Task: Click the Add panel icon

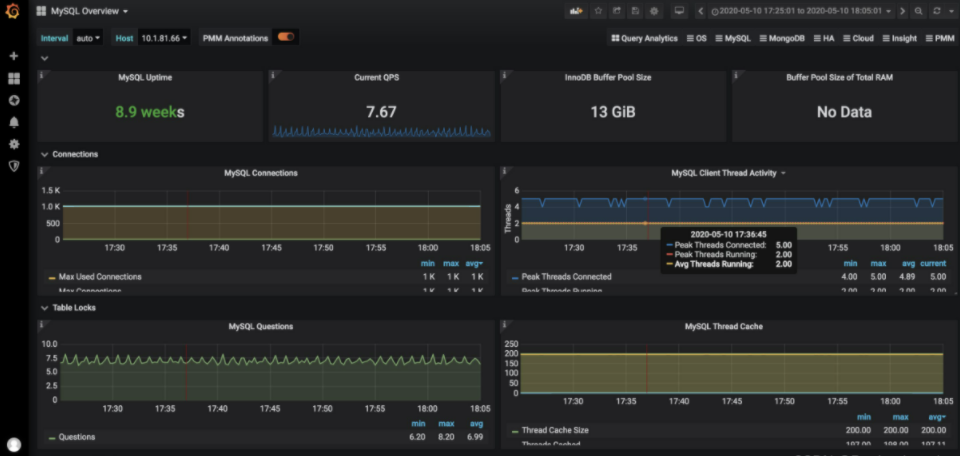Action: 576,11
